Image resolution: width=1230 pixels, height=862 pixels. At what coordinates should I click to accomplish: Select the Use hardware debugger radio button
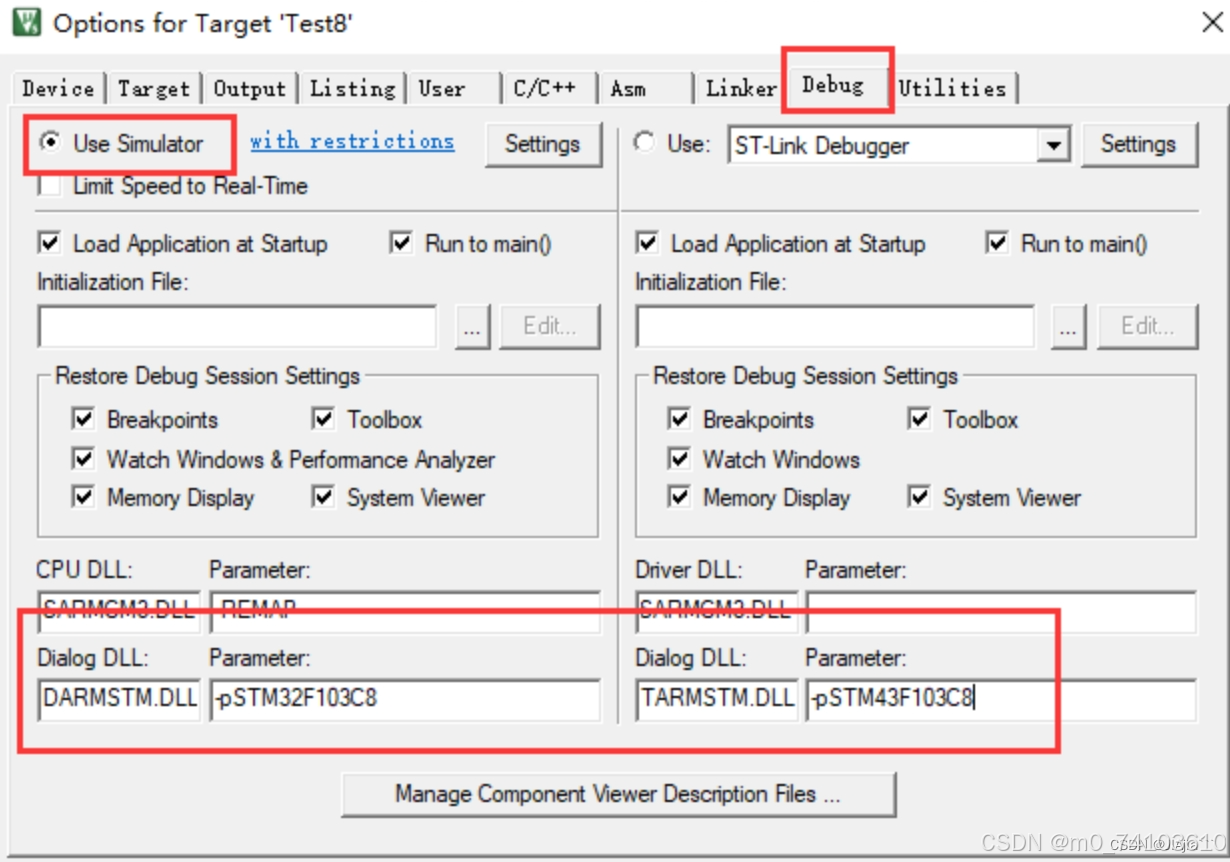pyautogui.click(x=646, y=143)
